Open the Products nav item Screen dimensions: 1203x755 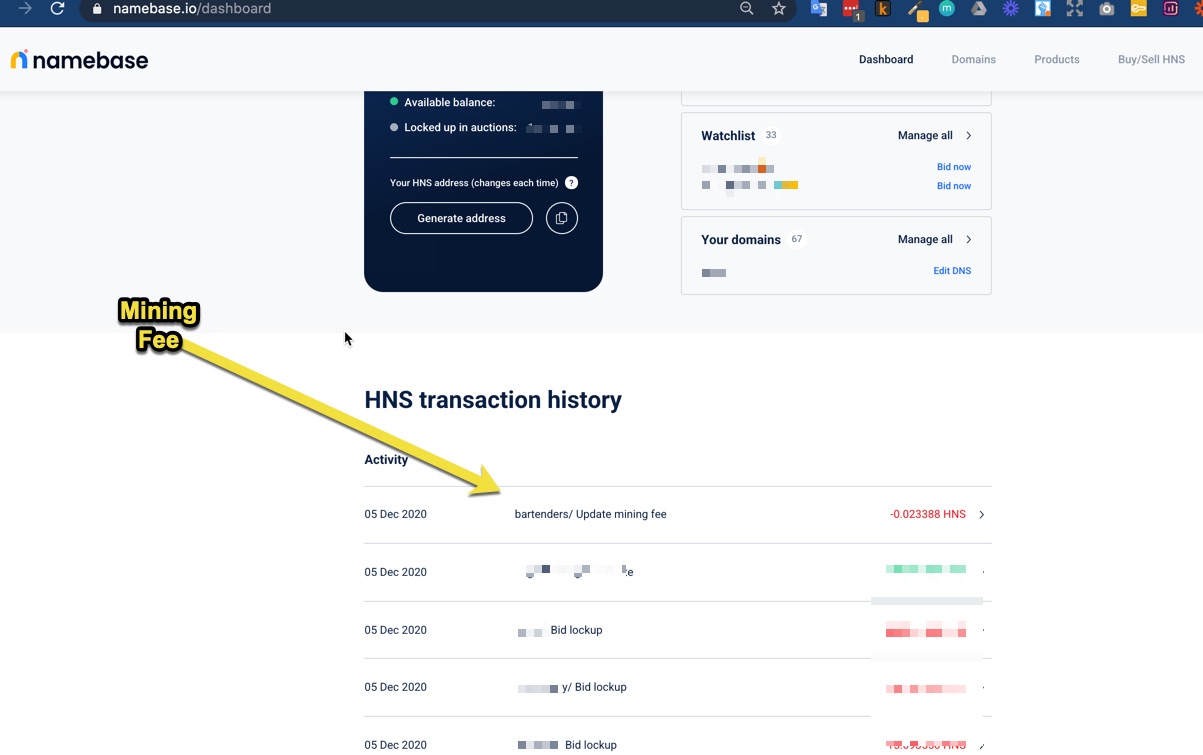[x=1056, y=60]
